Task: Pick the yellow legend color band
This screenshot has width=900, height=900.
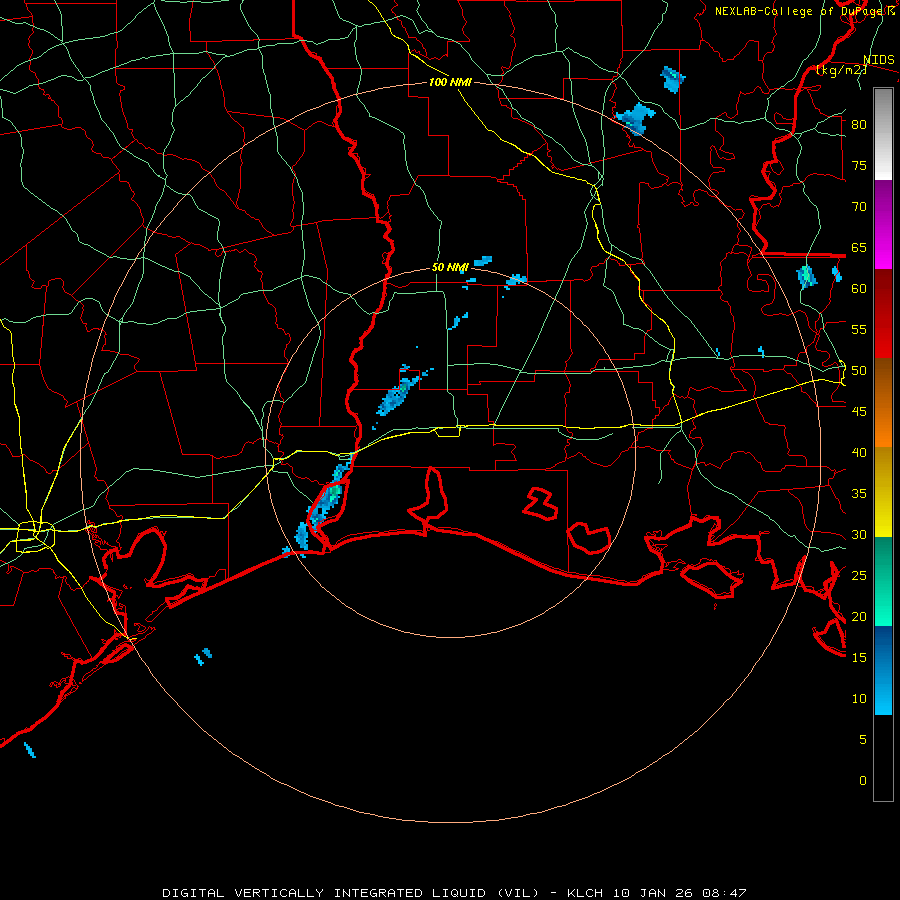Action: 883,492
